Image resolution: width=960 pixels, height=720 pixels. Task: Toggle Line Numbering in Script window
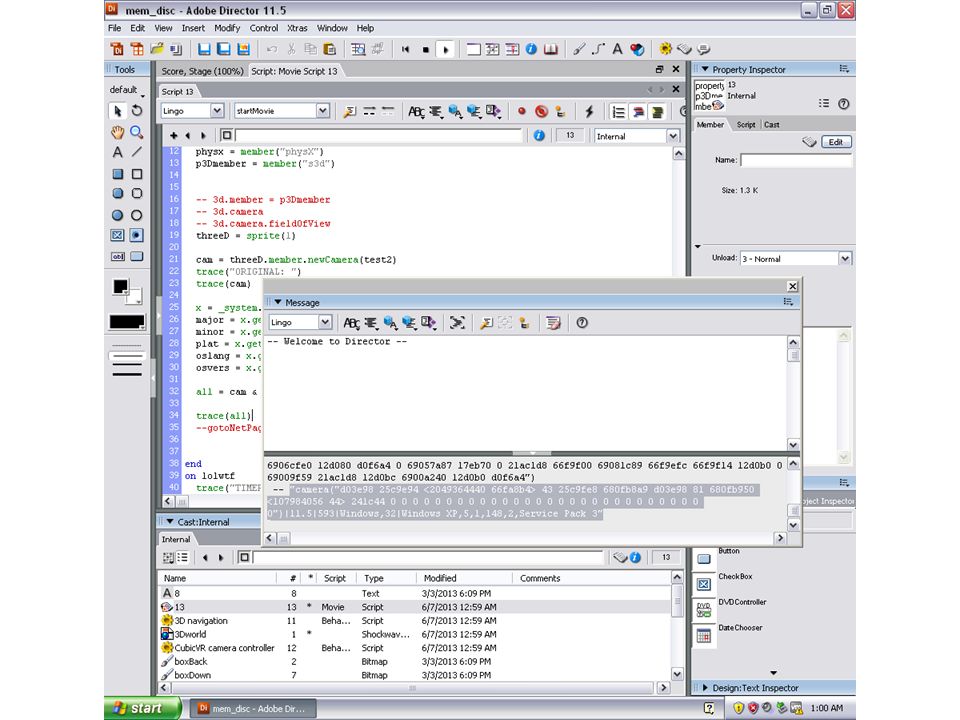pos(618,111)
